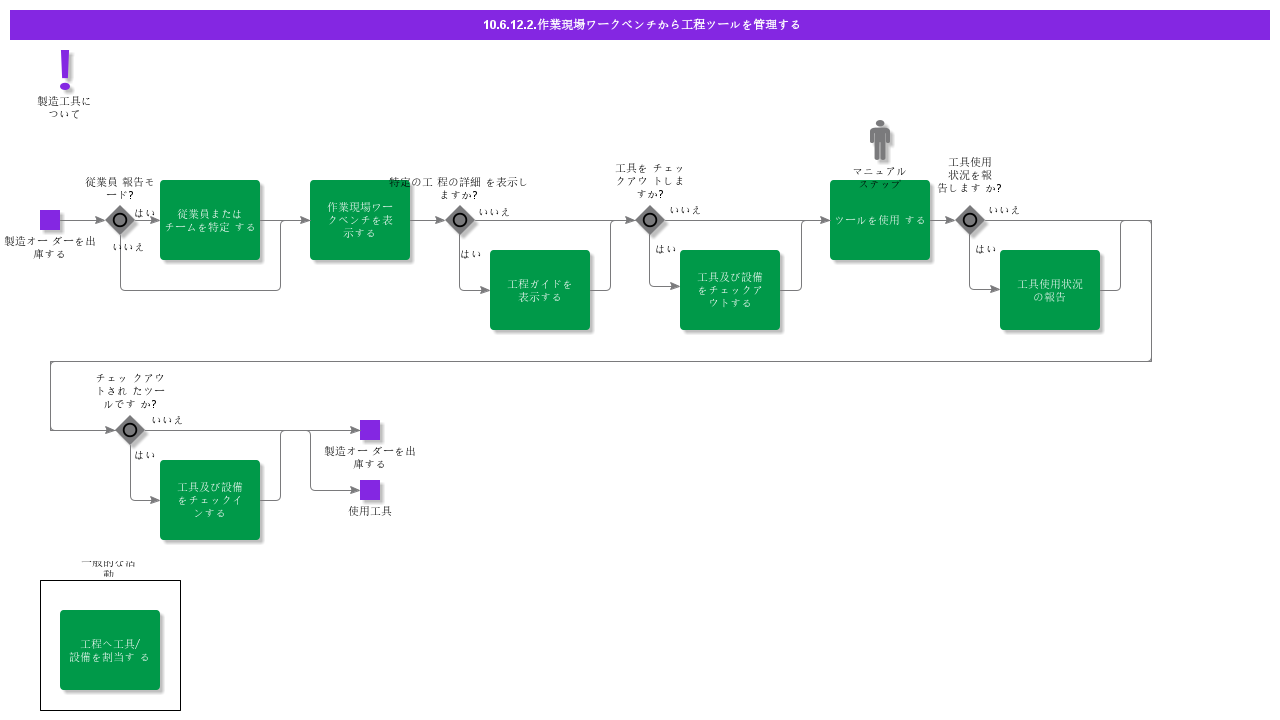Select the start event square 製造オーダーを出庫する
Screen dimensions: 1280x720
pos(50,220)
